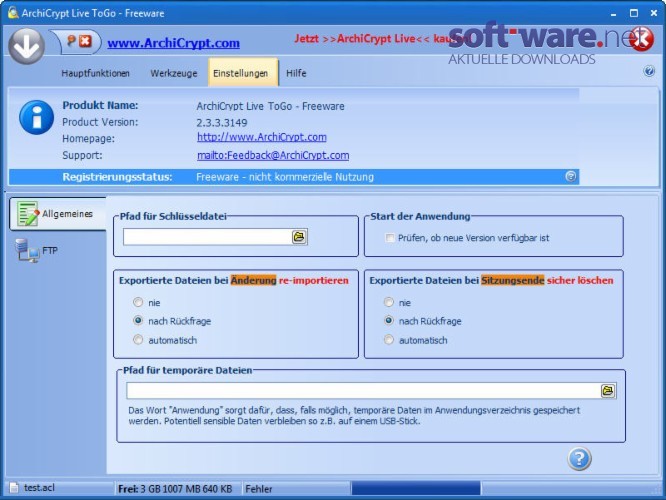Minimize the ArchiCrypt window
666x500 pixels.
click(x=613, y=14)
